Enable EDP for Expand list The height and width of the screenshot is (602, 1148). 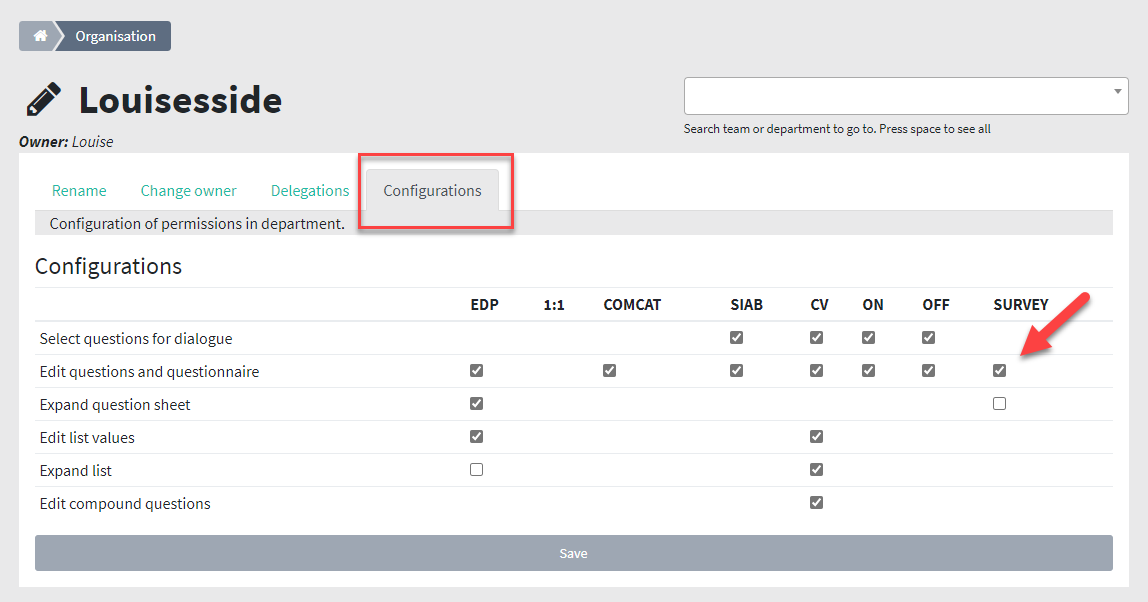[477, 469]
